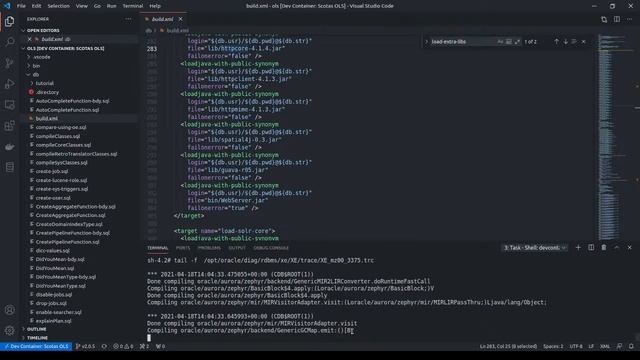Switch to the TERMINAL panel tab
The height and width of the screenshot is (360, 640).
(158, 248)
